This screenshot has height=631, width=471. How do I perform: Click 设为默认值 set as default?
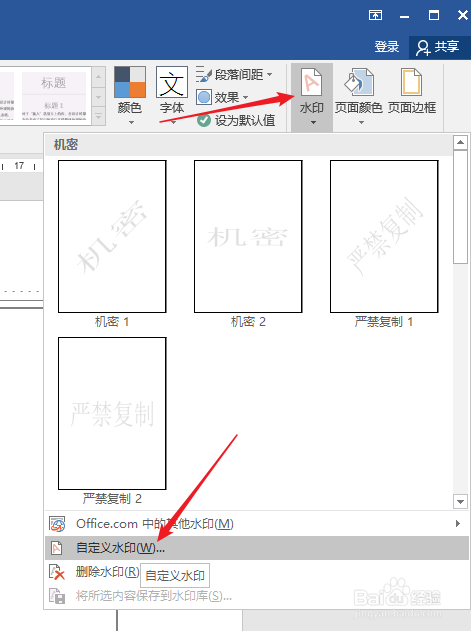tap(236, 120)
